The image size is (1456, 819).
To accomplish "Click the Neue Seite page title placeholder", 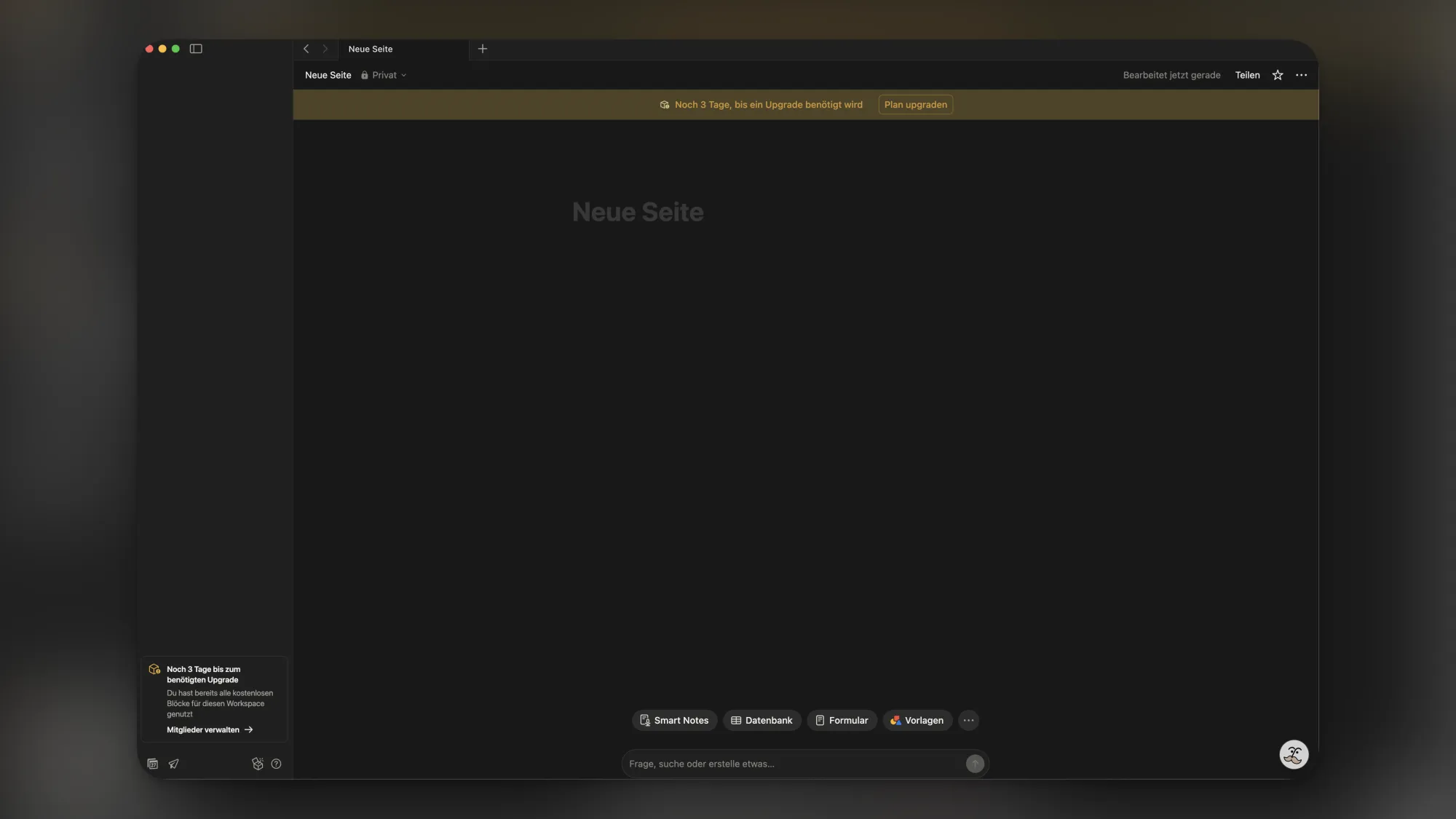I will pyautogui.click(x=638, y=212).
